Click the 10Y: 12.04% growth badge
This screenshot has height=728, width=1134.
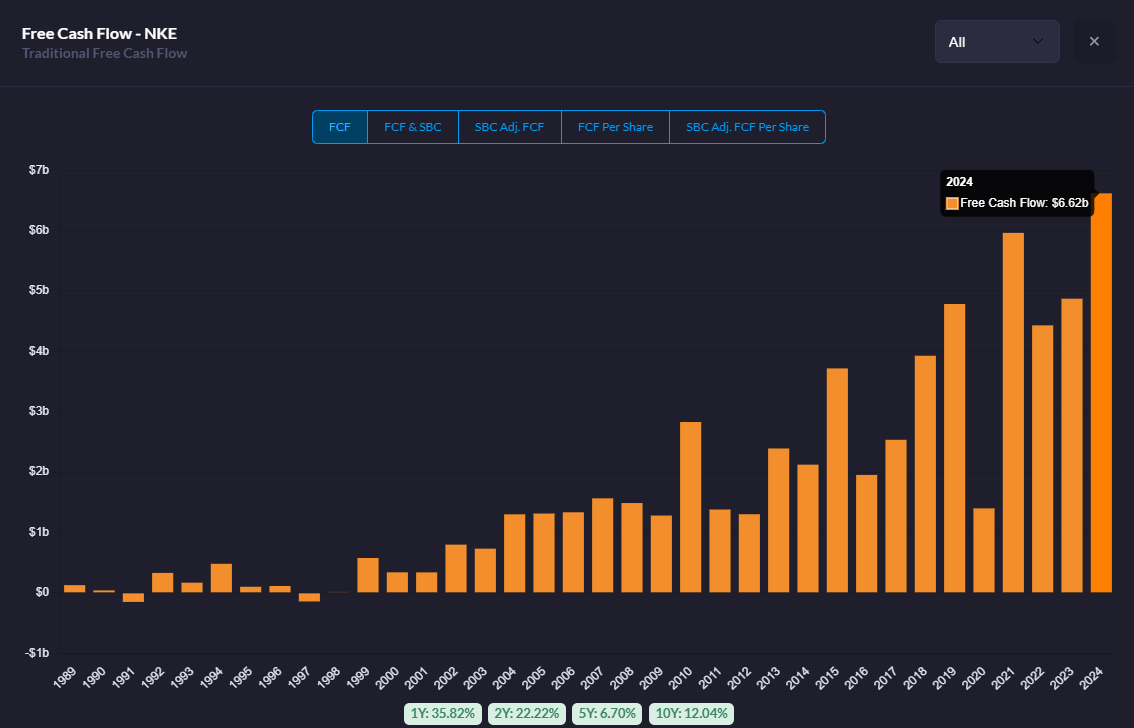click(691, 714)
